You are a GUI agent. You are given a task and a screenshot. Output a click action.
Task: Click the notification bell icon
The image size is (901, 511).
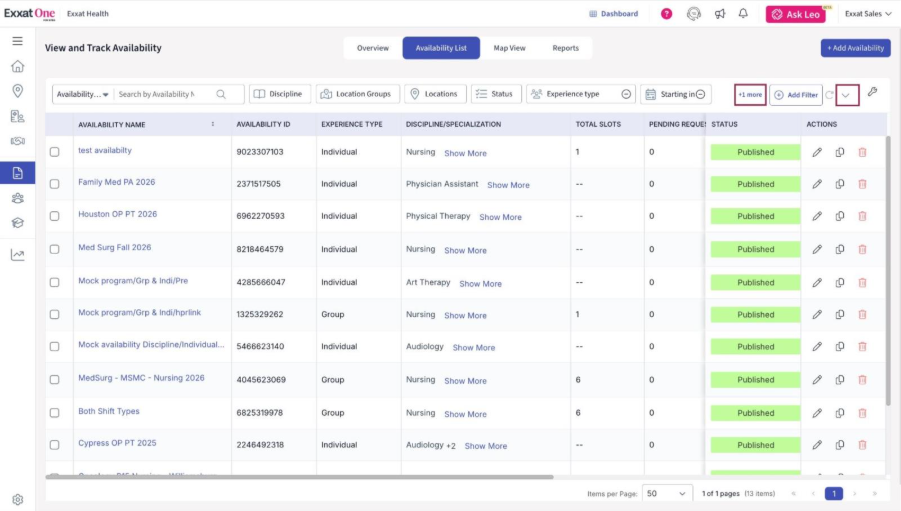tap(743, 14)
